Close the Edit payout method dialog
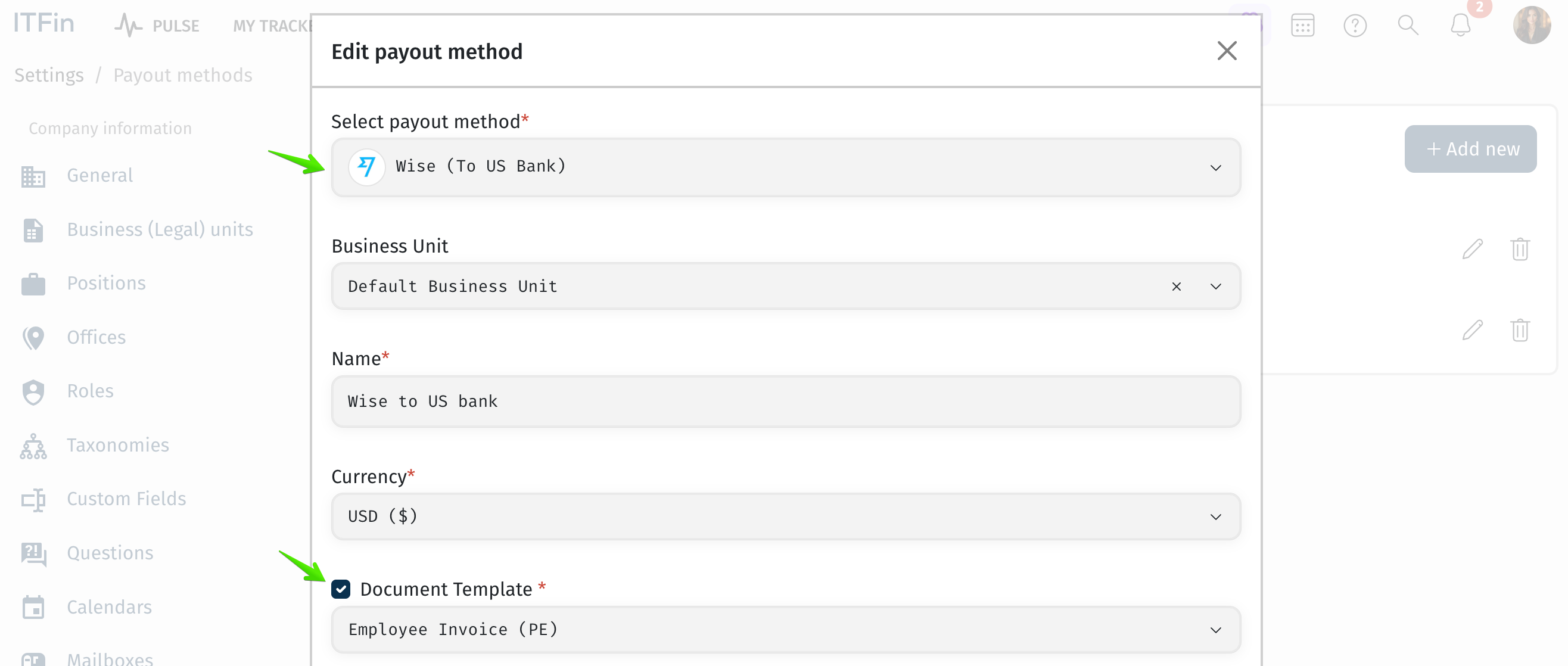The width and height of the screenshot is (1568, 666). point(1227,51)
